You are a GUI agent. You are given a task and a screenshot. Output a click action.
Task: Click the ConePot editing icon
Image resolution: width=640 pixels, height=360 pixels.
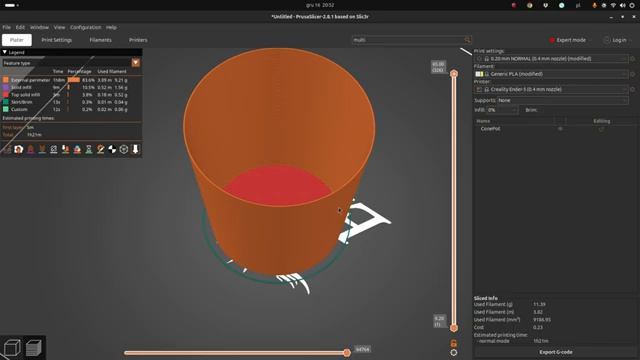coord(601,129)
